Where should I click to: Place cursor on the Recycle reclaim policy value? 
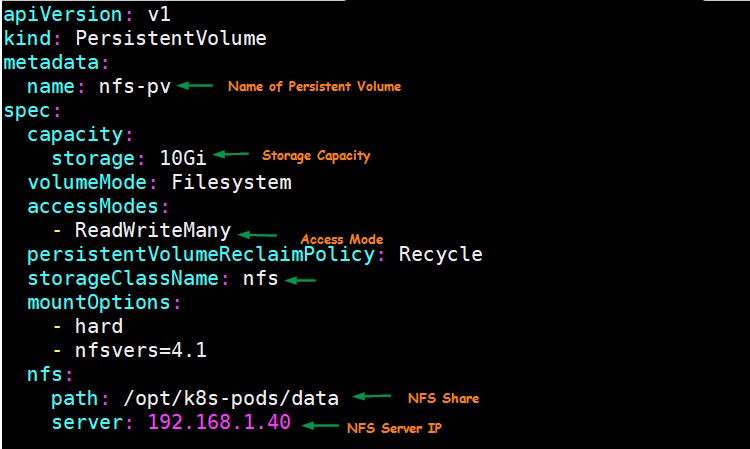(440, 254)
